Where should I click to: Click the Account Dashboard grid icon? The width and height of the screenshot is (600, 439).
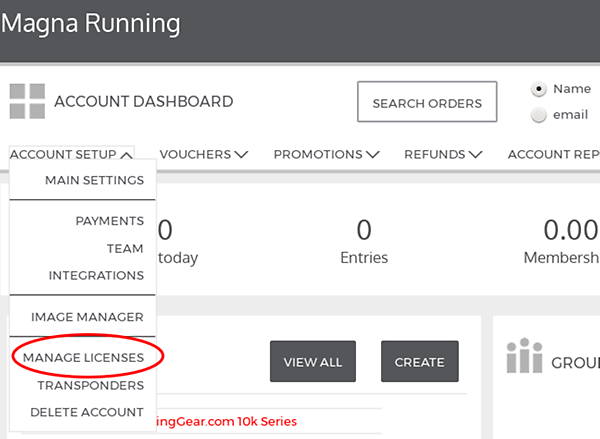pos(27,101)
